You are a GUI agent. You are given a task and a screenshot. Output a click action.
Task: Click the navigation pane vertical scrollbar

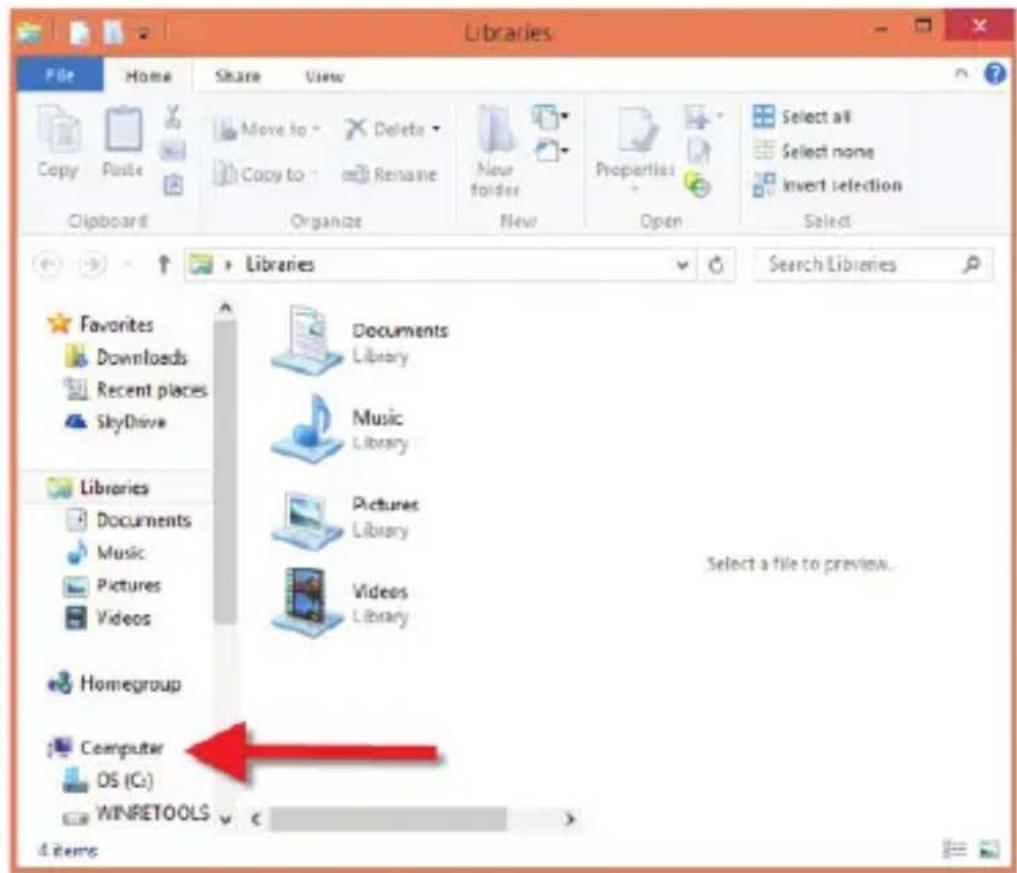(x=225, y=472)
